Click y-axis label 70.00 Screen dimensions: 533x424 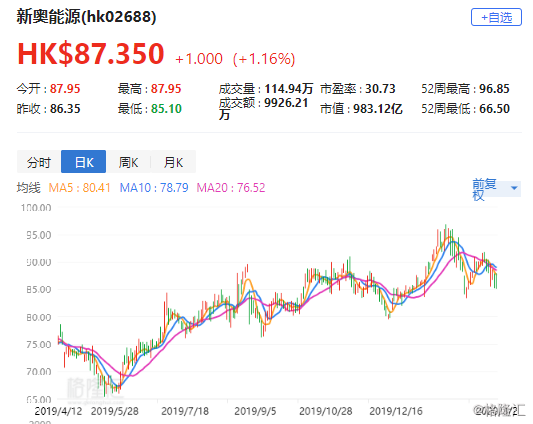[39, 371]
